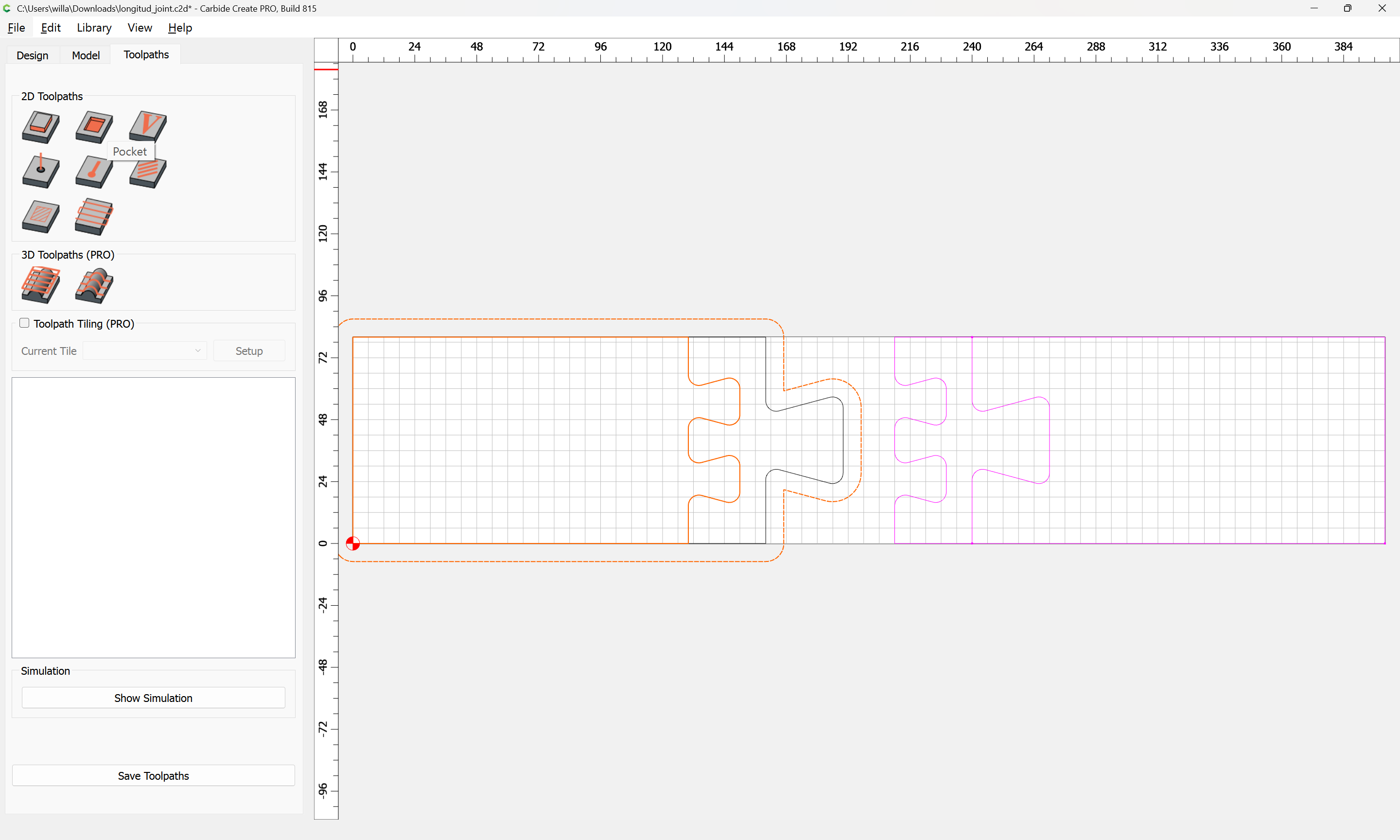Select the Drill toolpath icon with black hole
This screenshot has height=840, width=1400.
[41, 171]
